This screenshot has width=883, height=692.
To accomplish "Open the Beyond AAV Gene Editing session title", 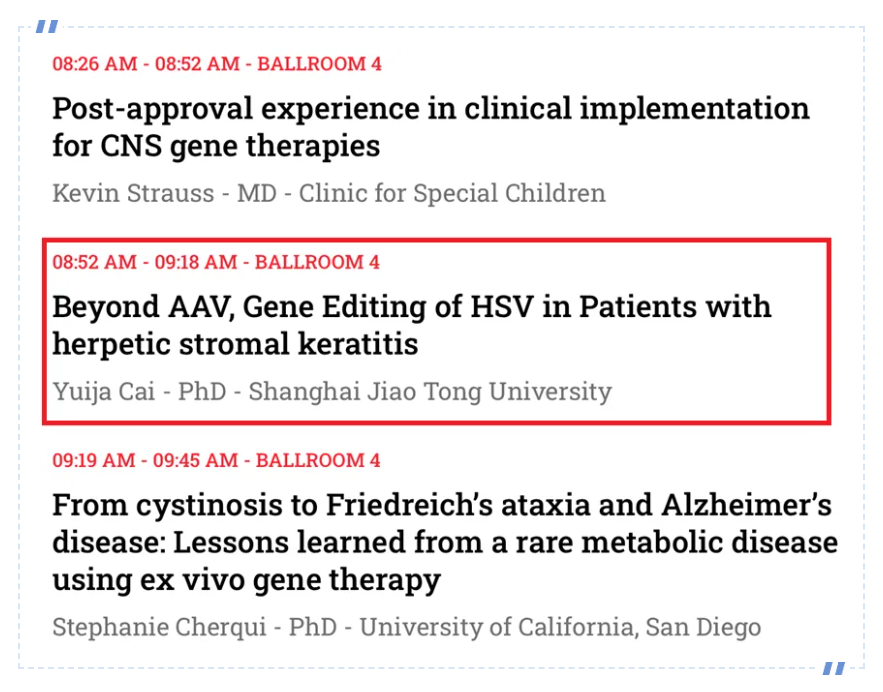I will pyautogui.click(x=411, y=325).
